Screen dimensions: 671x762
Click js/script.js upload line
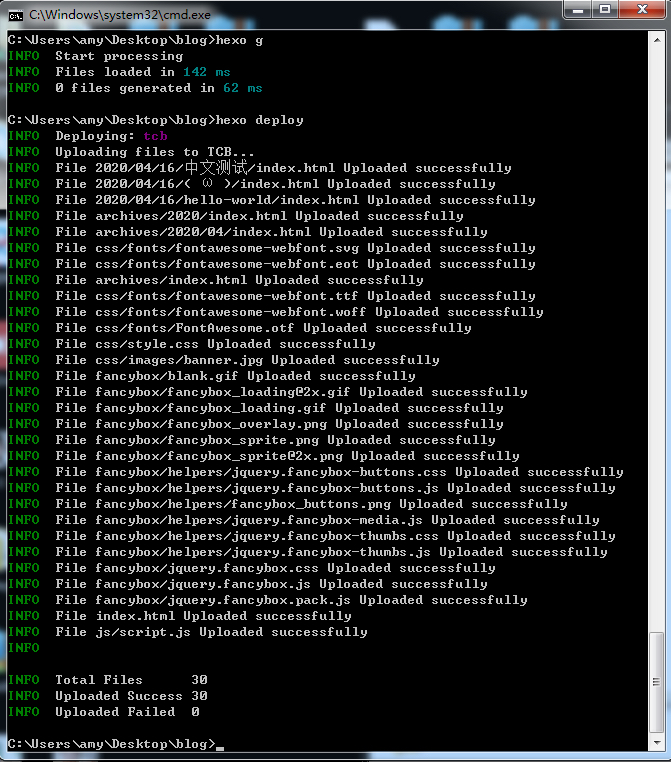(x=188, y=633)
